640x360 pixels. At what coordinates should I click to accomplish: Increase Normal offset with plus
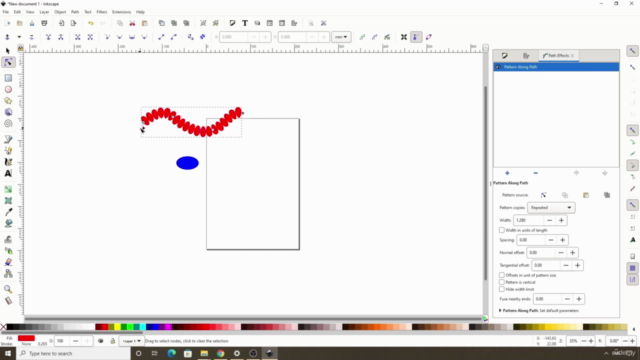click(572, 253)
